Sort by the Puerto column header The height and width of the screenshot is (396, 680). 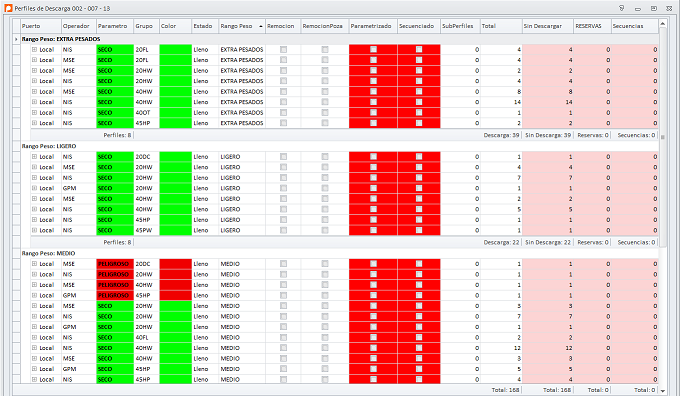pos(41,26)
